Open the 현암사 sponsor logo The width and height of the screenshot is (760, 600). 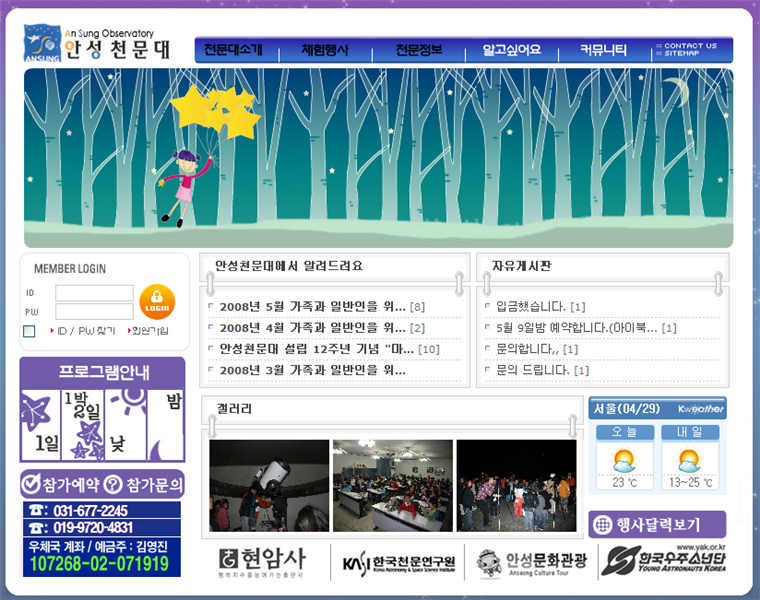pos(262,561)
